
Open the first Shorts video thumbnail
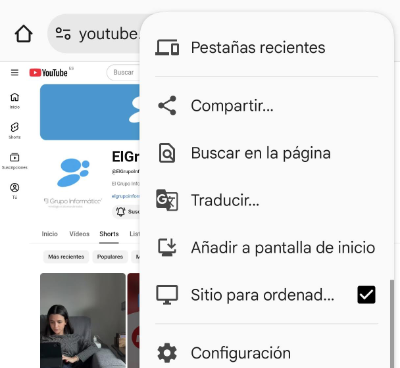coord(83,320)
